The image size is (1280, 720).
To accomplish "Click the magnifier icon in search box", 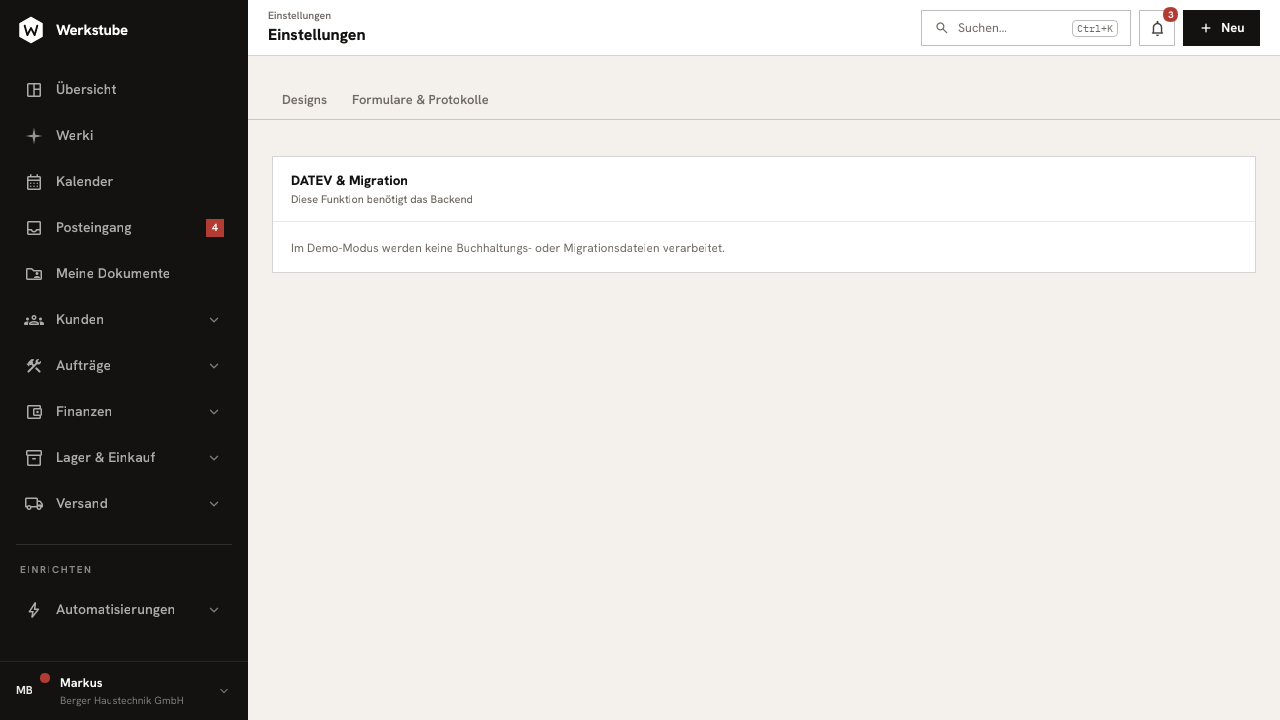I will point(941,28).
